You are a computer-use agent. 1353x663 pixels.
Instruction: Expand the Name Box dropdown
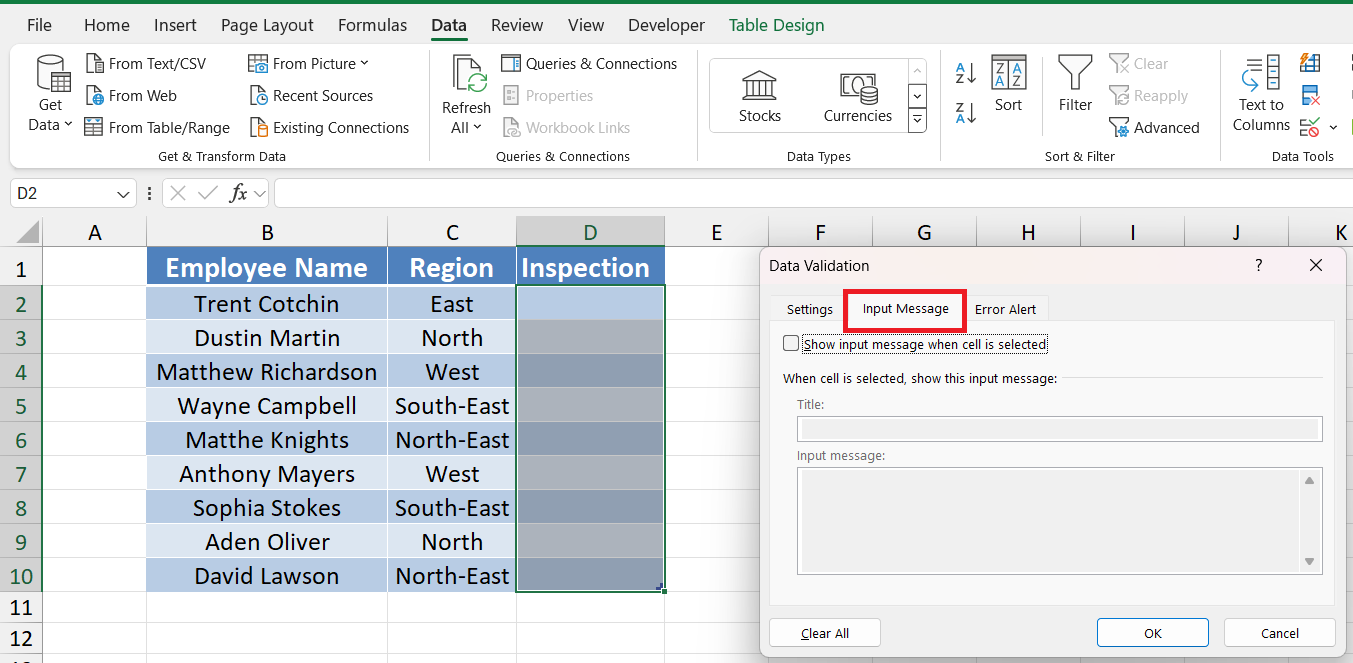(124, 193)
